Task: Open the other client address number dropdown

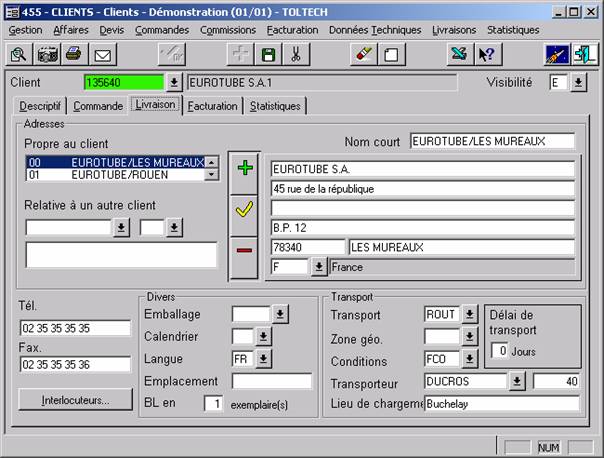Action: pyautogui.click(x=174, y=228)
